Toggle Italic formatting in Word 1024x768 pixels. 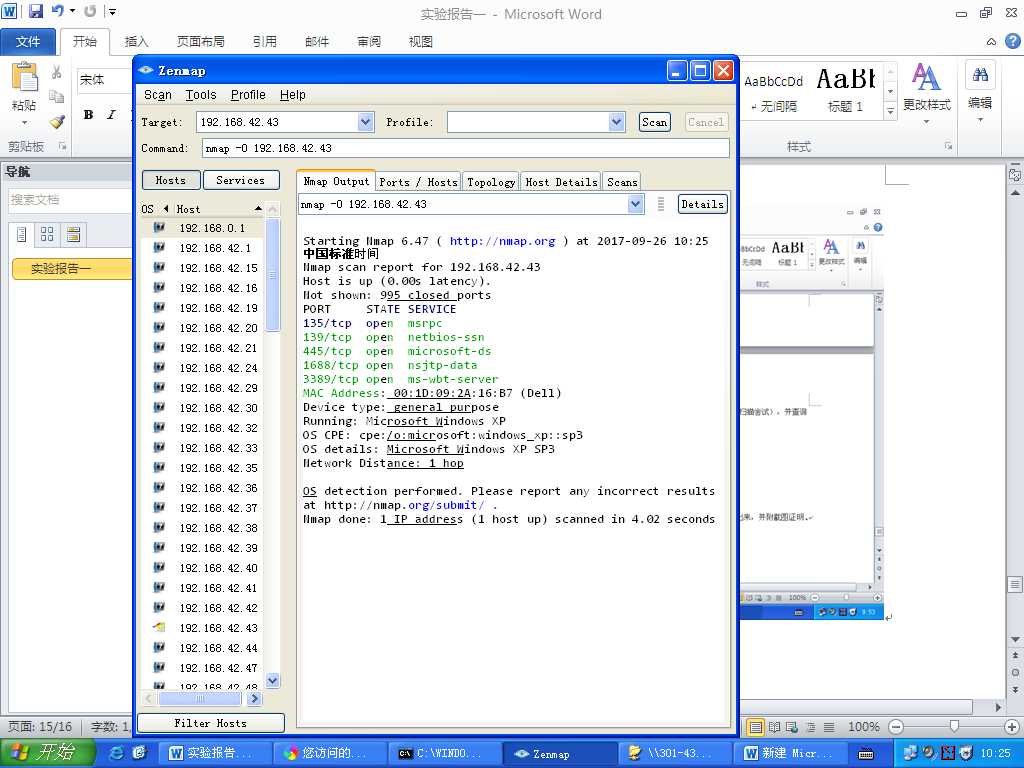pos(111,115)
